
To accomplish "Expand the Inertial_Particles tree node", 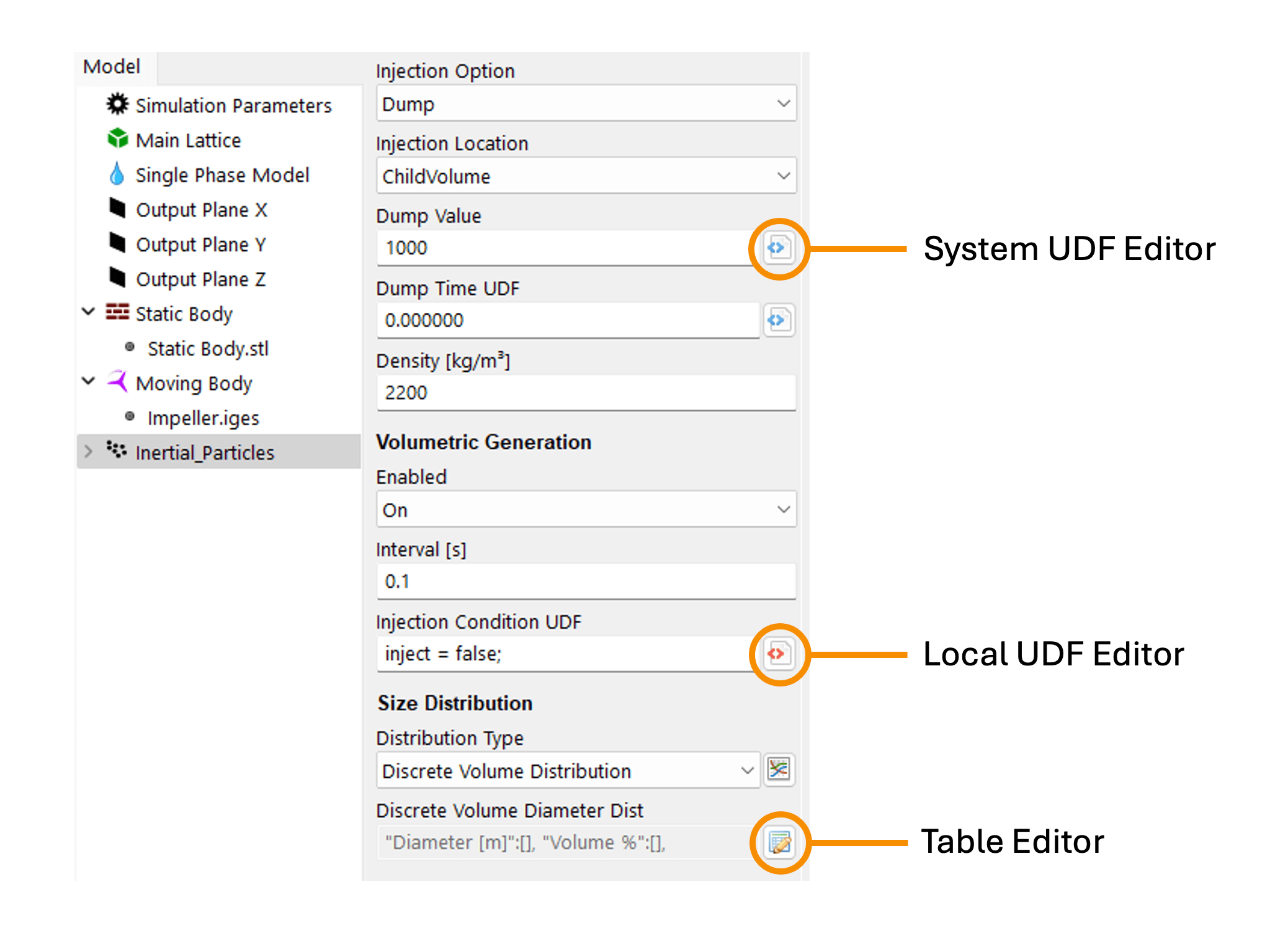I will click(88, 451).
